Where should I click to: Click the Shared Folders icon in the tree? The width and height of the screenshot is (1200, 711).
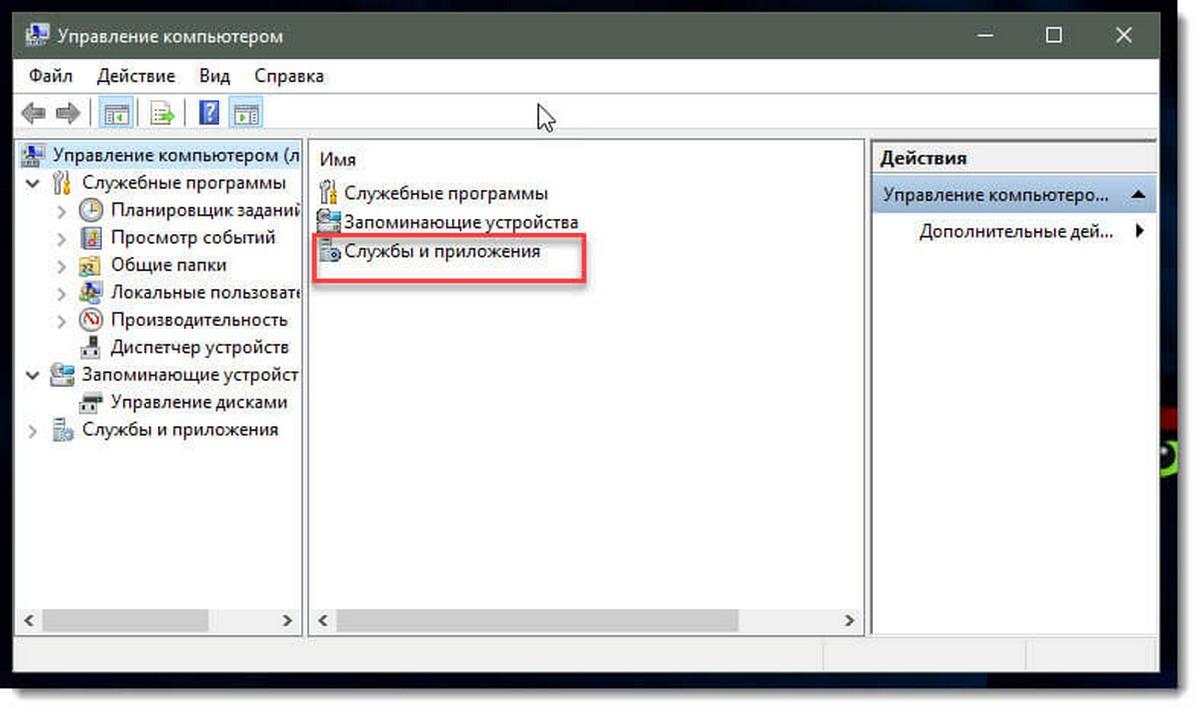pyautogui.click(x=91, y=265)
